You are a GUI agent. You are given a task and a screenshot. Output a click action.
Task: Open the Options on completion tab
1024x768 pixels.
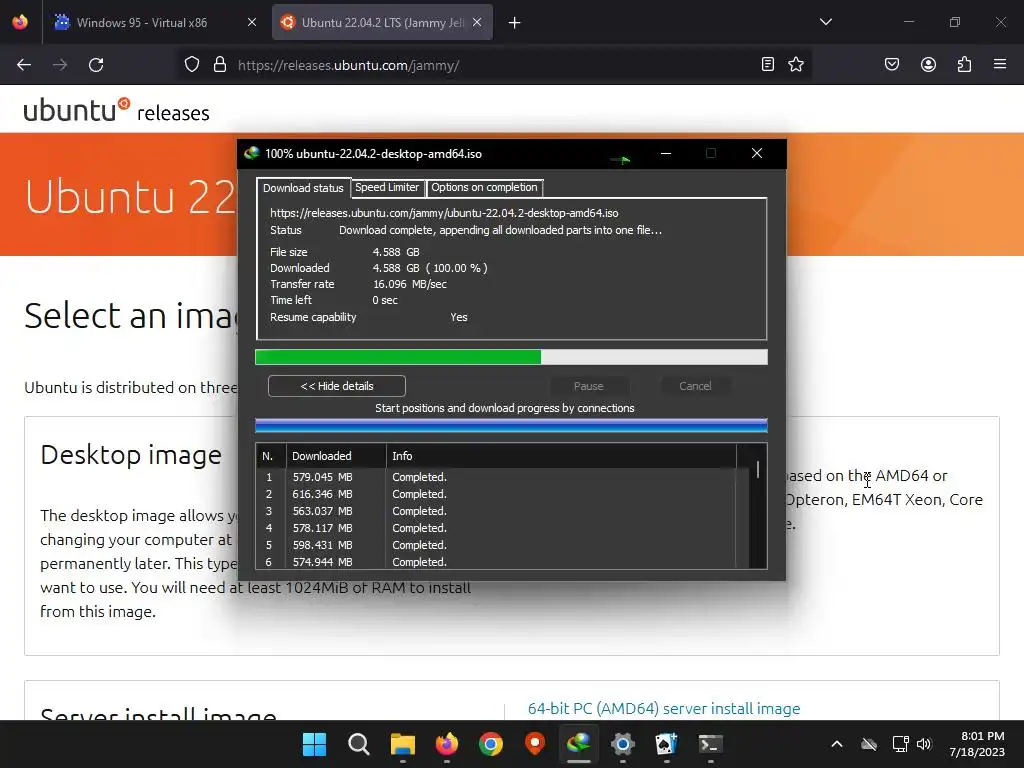pos(484,187)
